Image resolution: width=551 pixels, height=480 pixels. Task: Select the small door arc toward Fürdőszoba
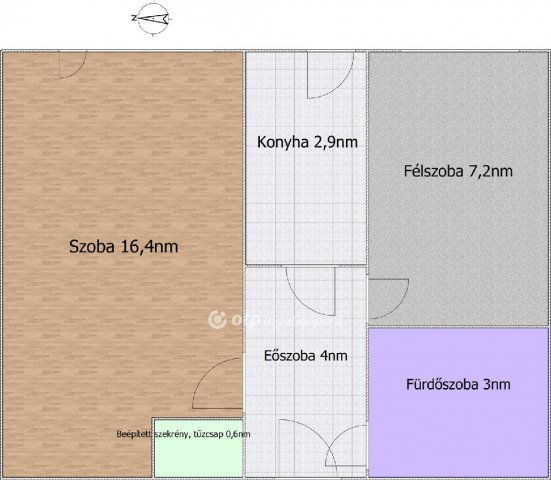(346, 446)
